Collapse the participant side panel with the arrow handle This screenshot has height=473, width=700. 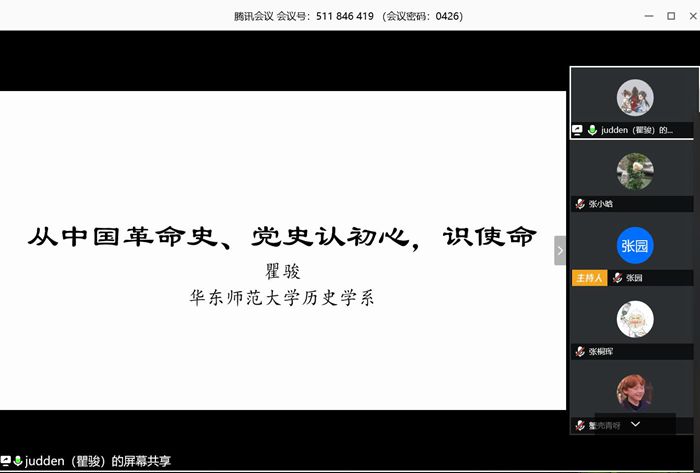pos(560,250)
